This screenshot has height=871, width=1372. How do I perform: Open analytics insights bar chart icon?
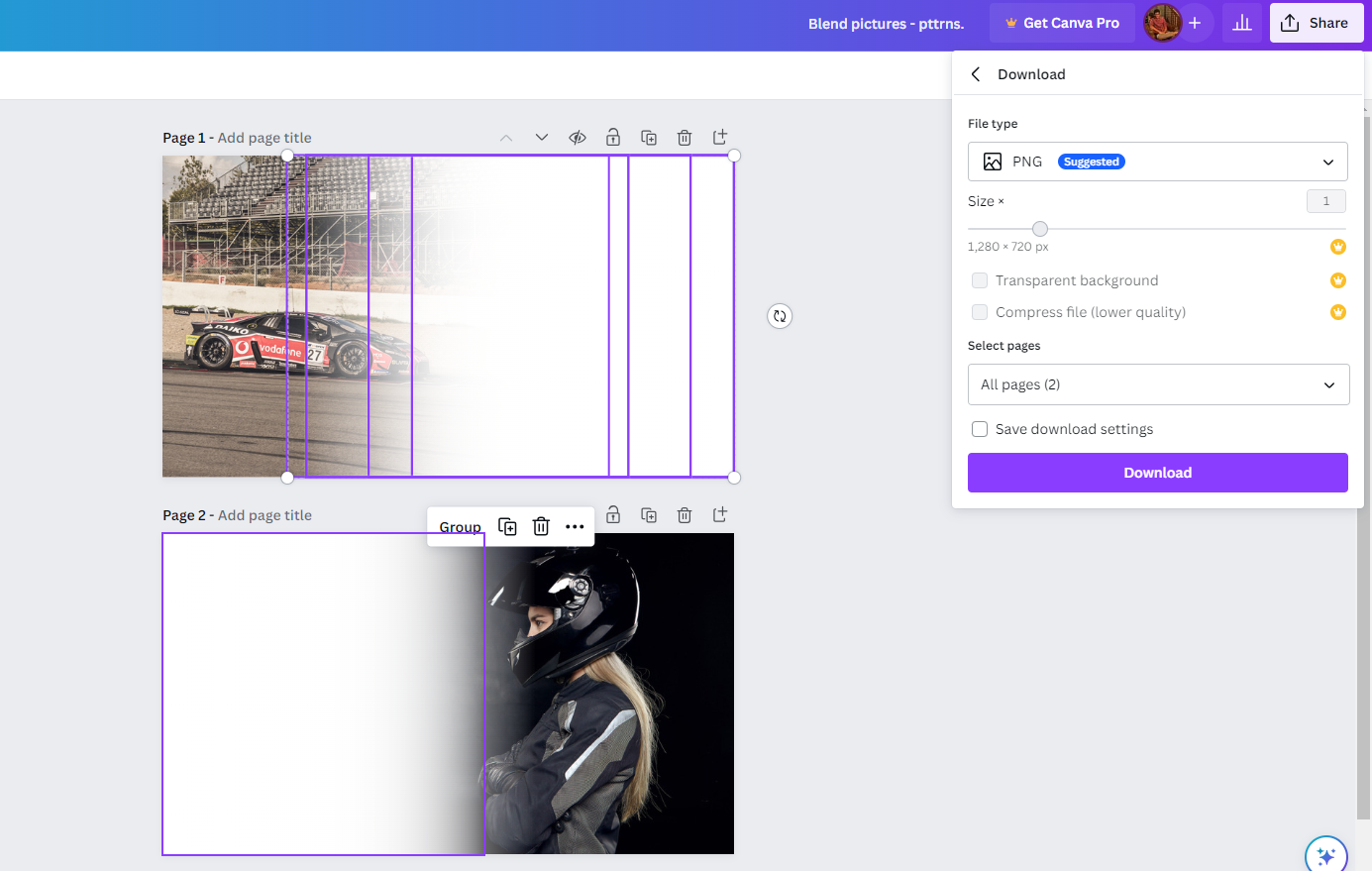(1242, 23)
